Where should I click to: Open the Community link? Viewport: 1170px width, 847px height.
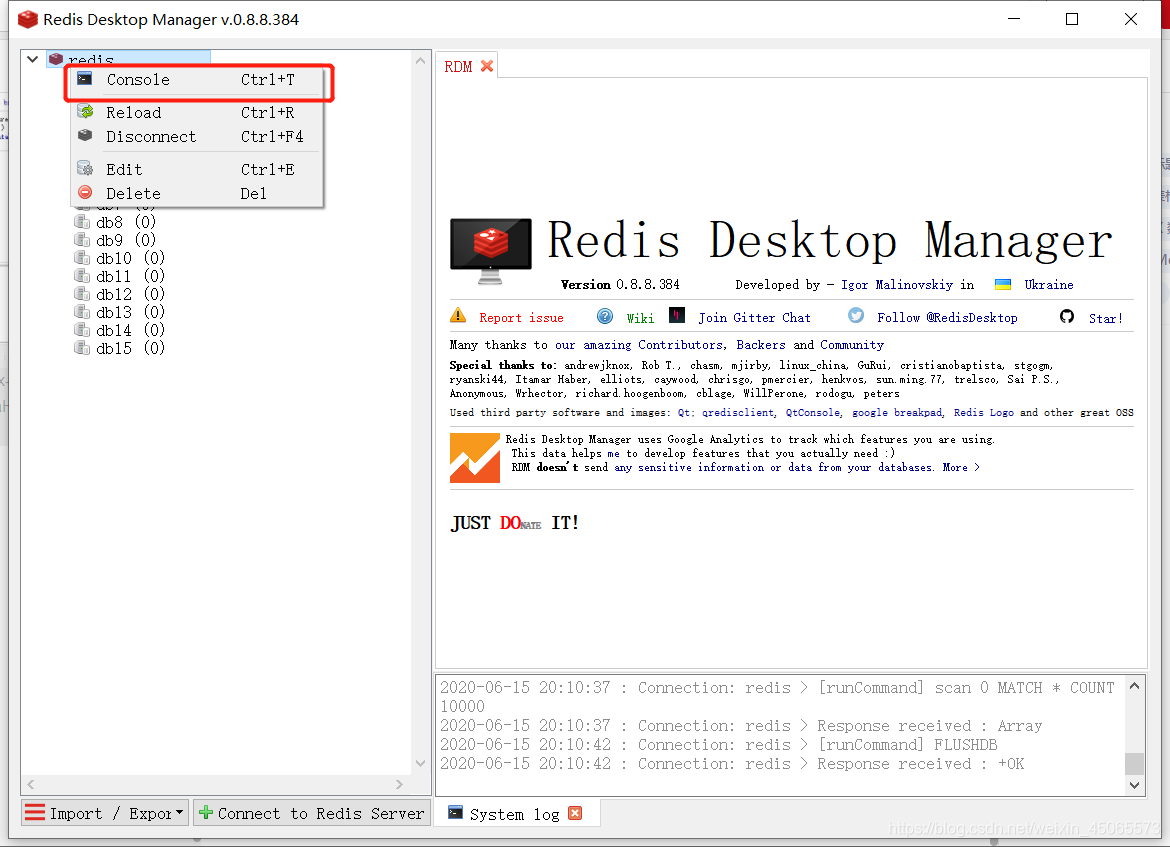point(851,345)
